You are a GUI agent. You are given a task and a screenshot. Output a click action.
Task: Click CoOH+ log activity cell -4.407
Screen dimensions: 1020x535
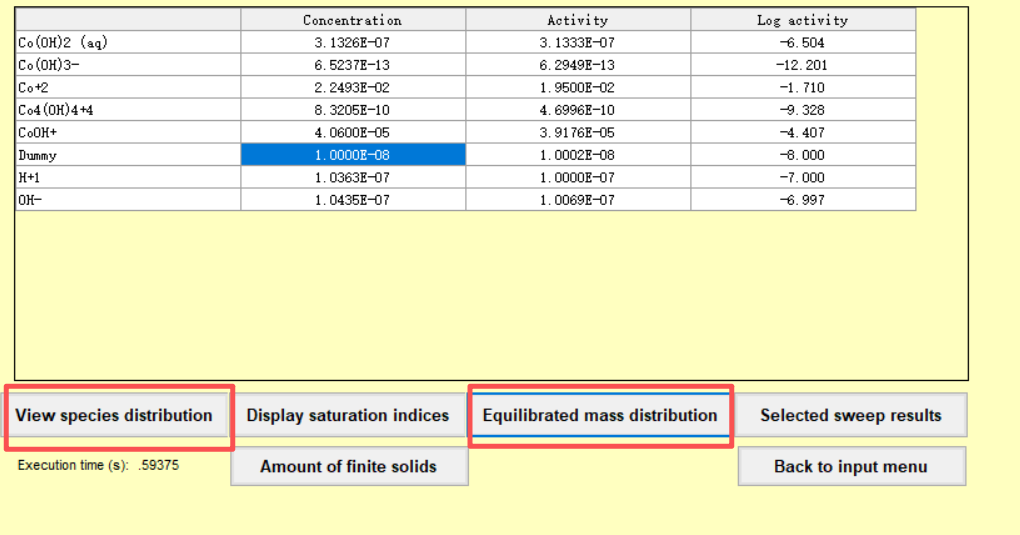[x=802, y=133]
